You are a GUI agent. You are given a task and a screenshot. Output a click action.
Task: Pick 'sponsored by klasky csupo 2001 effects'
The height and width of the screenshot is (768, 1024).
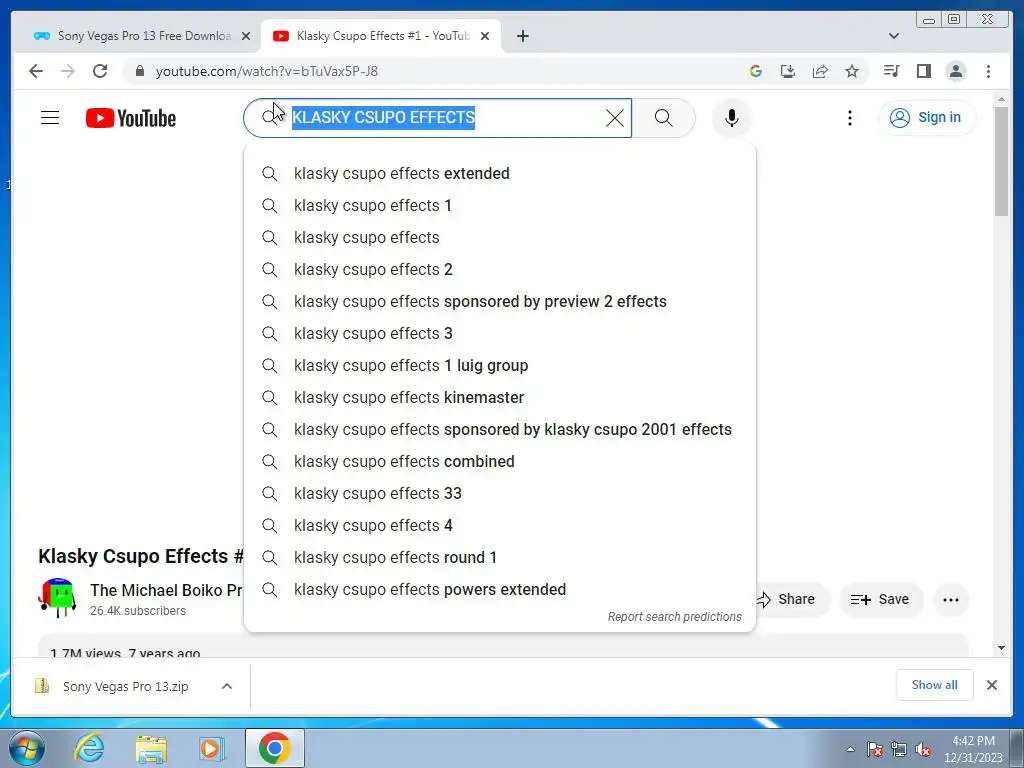click(x=500, y=430)
